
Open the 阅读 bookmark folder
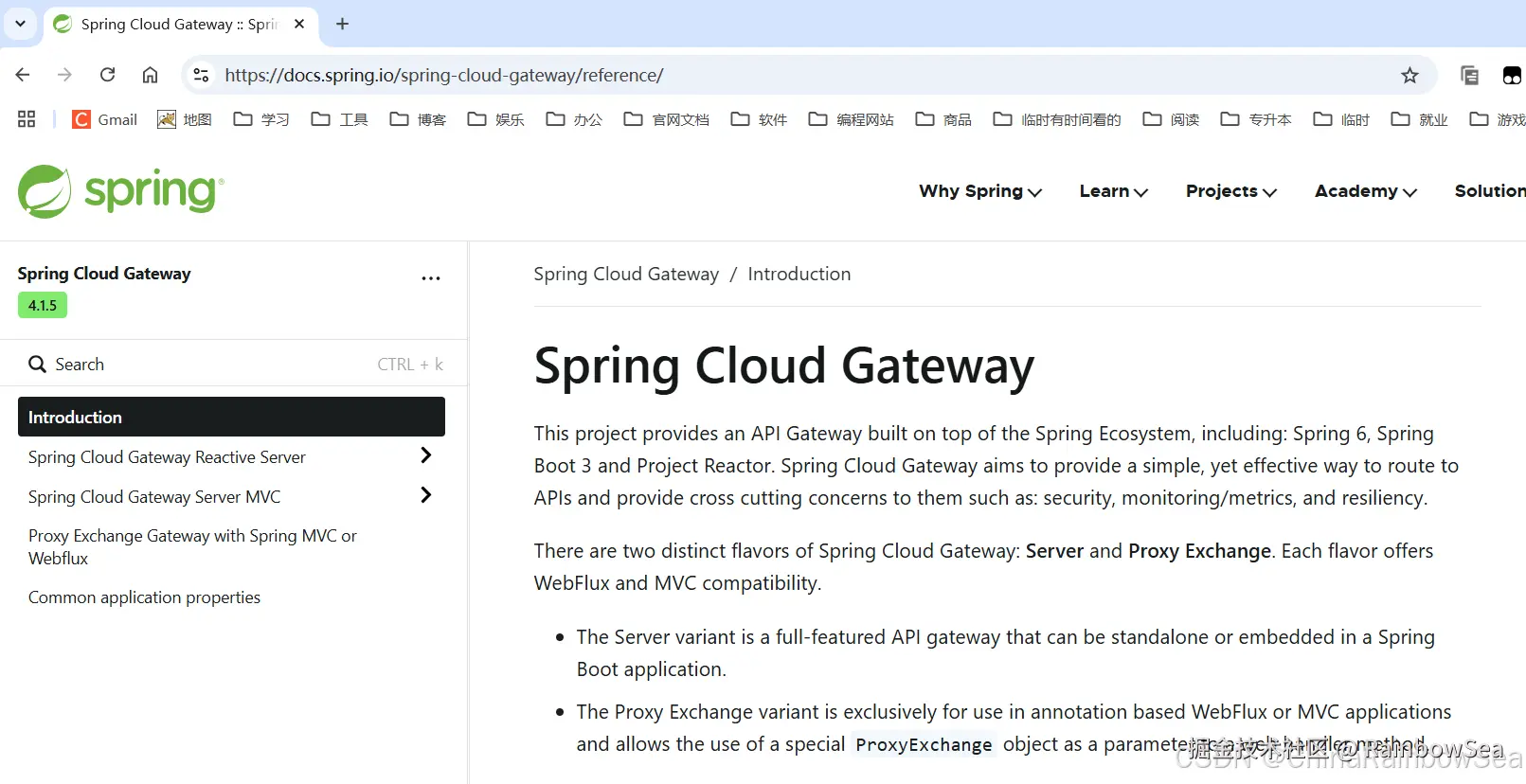point(1172,119)
